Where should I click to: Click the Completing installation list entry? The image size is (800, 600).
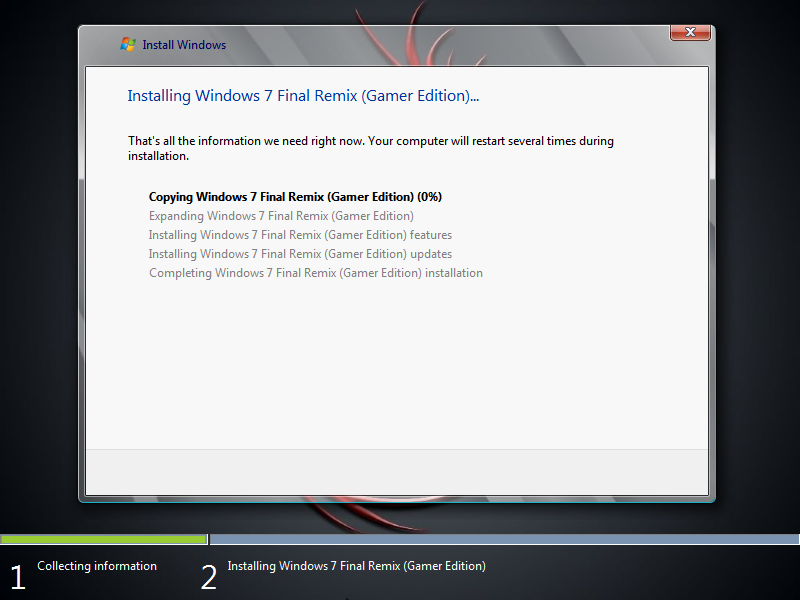(x=315, y=272)
